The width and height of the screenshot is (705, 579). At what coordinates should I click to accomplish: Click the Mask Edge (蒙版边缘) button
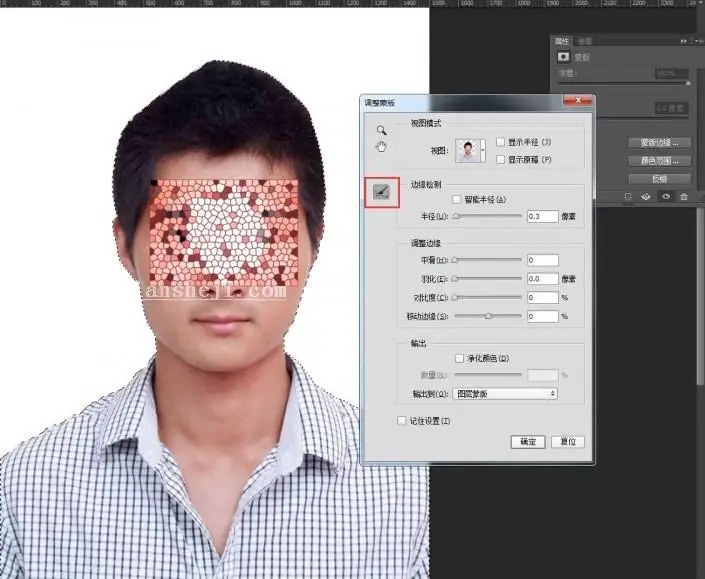coord(659,143)
